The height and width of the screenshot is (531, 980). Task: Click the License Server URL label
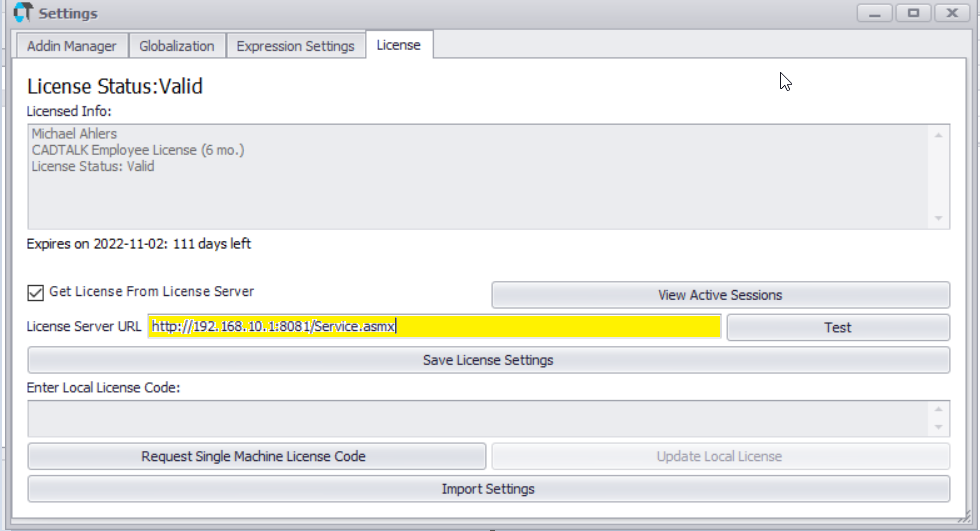(x=84, y=327)
